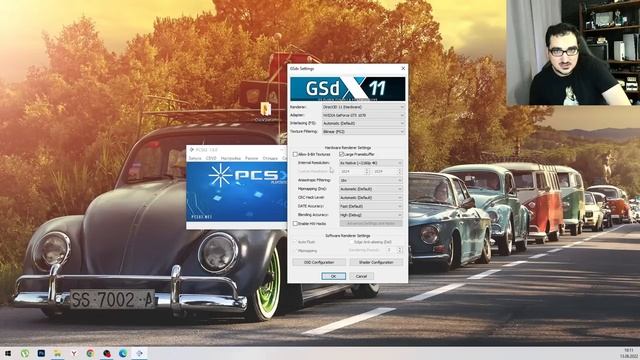Open Yandex browser taskbar icon
Image resolution: width=640 pixels, height=360 pixels.
pos(74,353)
